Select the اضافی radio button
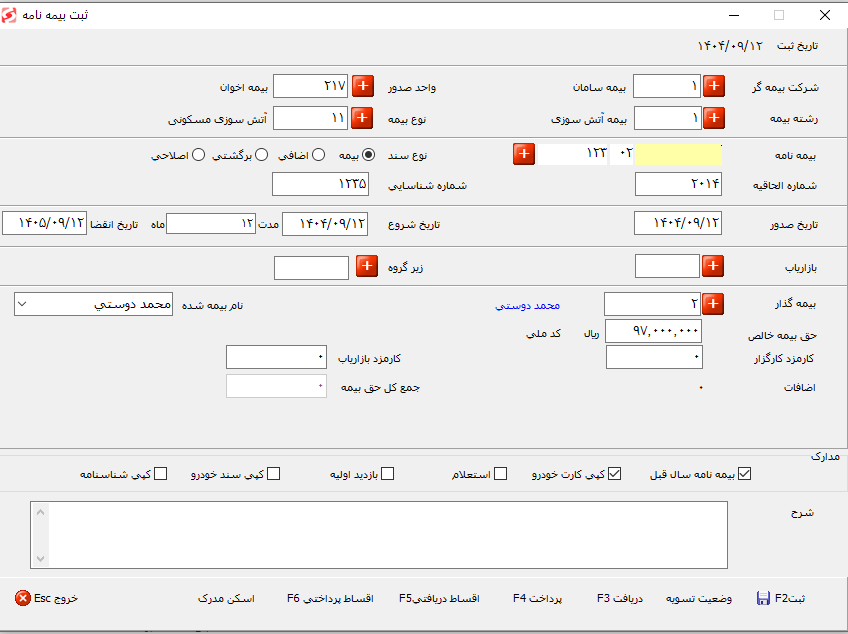This screenshot has width=848, height=634. (317, 155)
